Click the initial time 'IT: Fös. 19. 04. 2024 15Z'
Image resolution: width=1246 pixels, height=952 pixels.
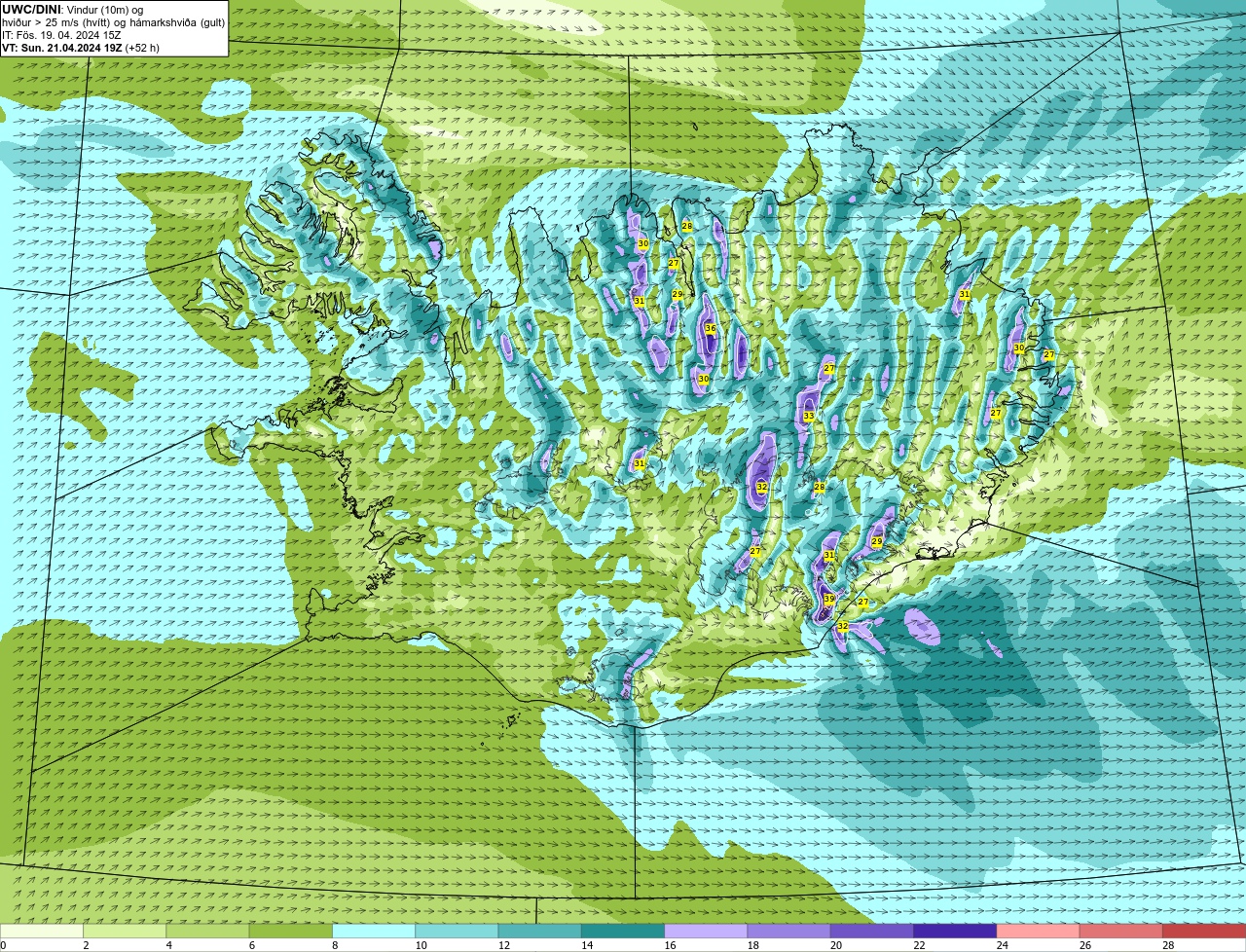tap(61, 35)
